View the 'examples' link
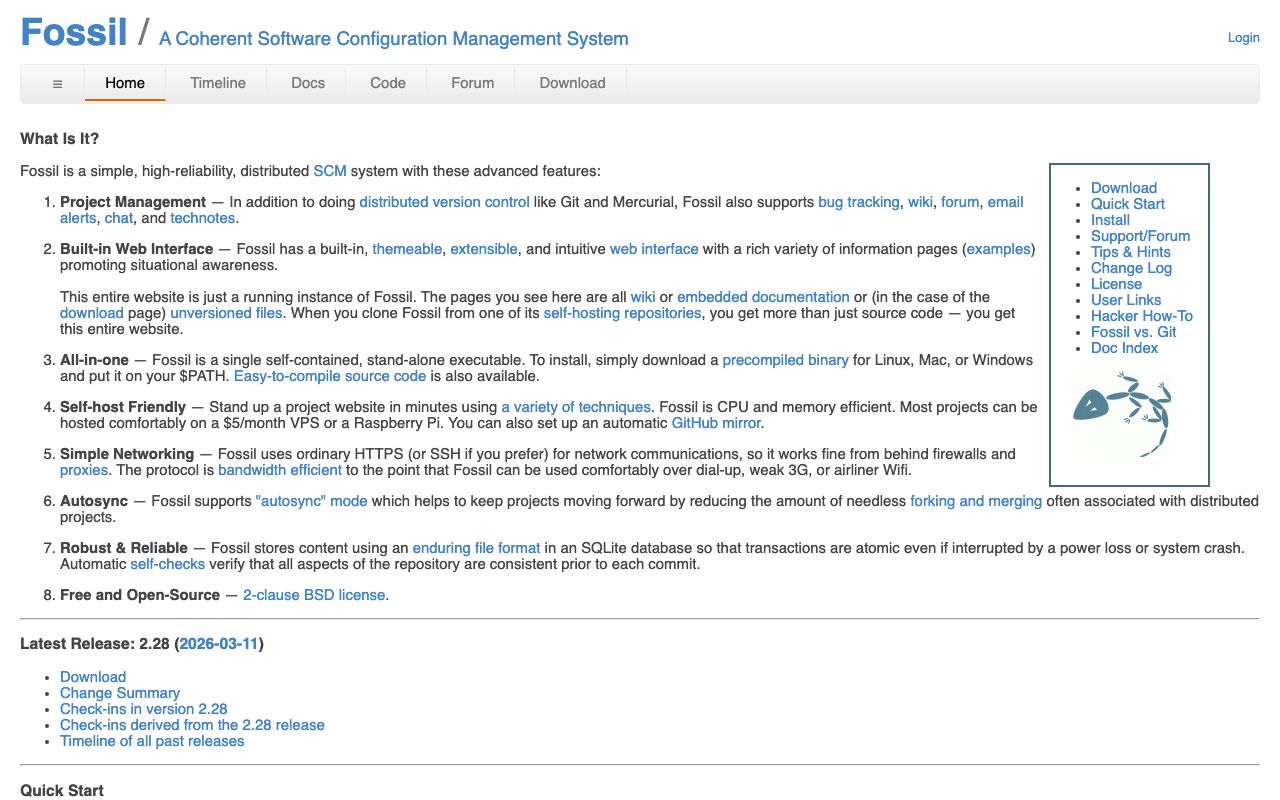 (998, 249)
